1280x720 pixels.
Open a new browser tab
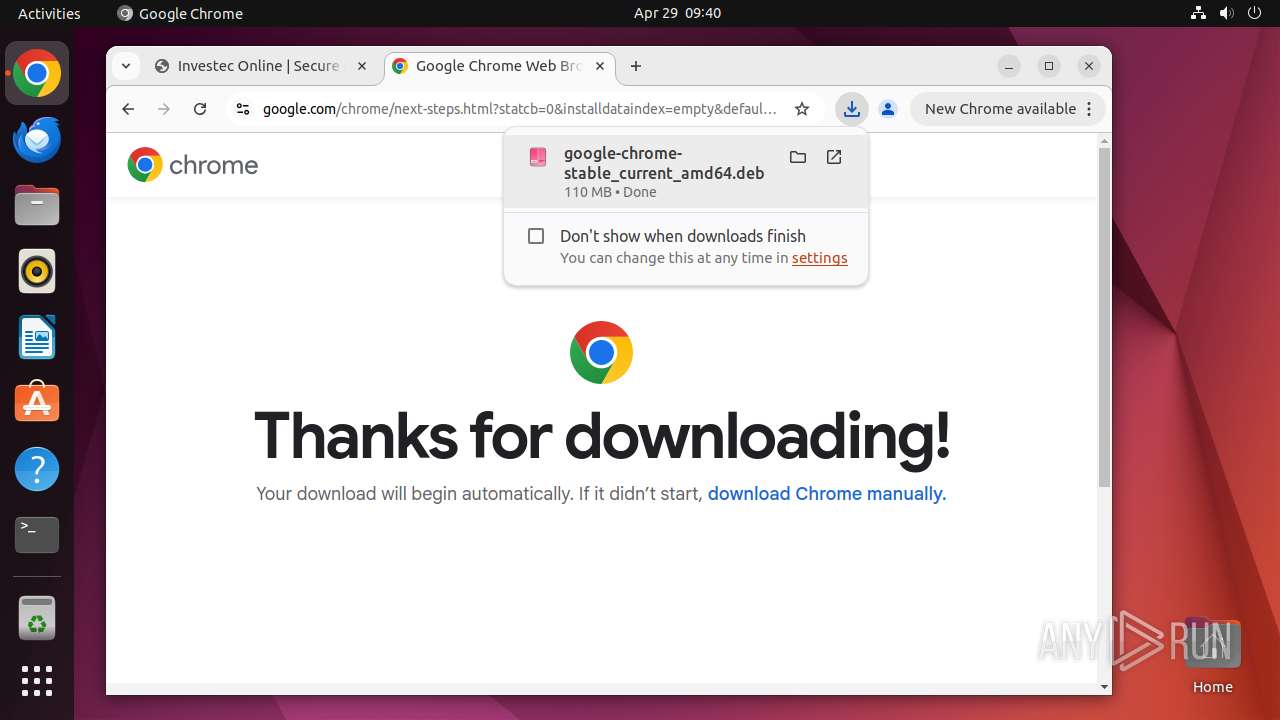(x=636, y=66)
